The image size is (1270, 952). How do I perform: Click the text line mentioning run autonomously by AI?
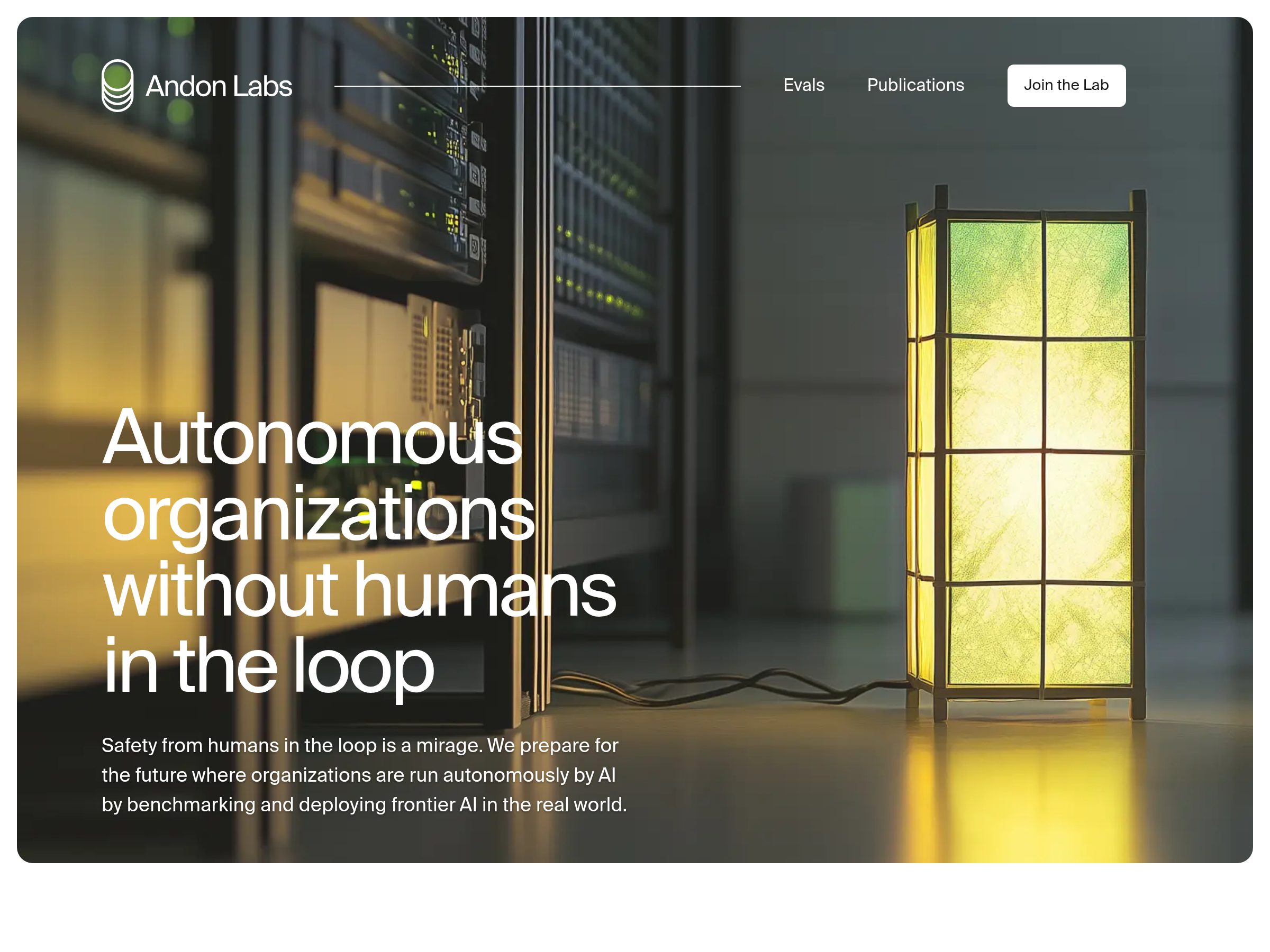[x=358, y=775]
